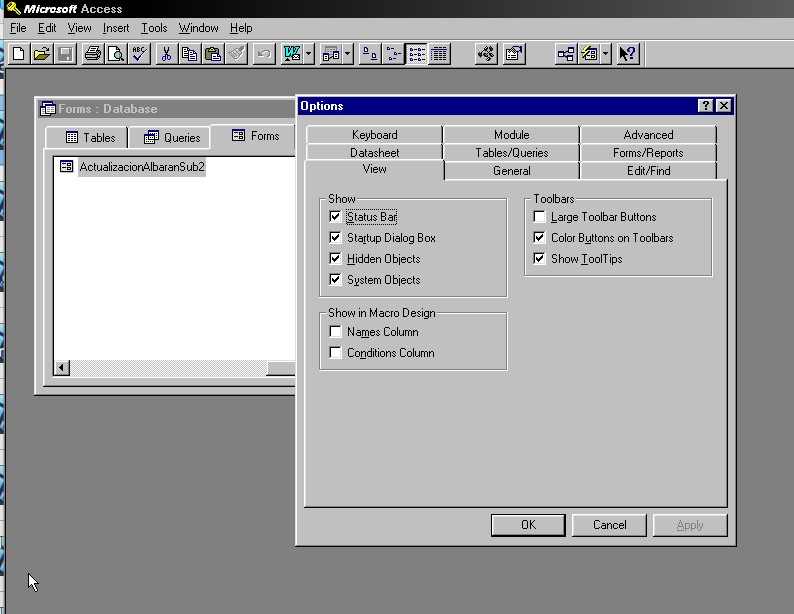This screenshot has height=614, width=794.
Task: Click the Analyze table icon
Action: [331, 54]
